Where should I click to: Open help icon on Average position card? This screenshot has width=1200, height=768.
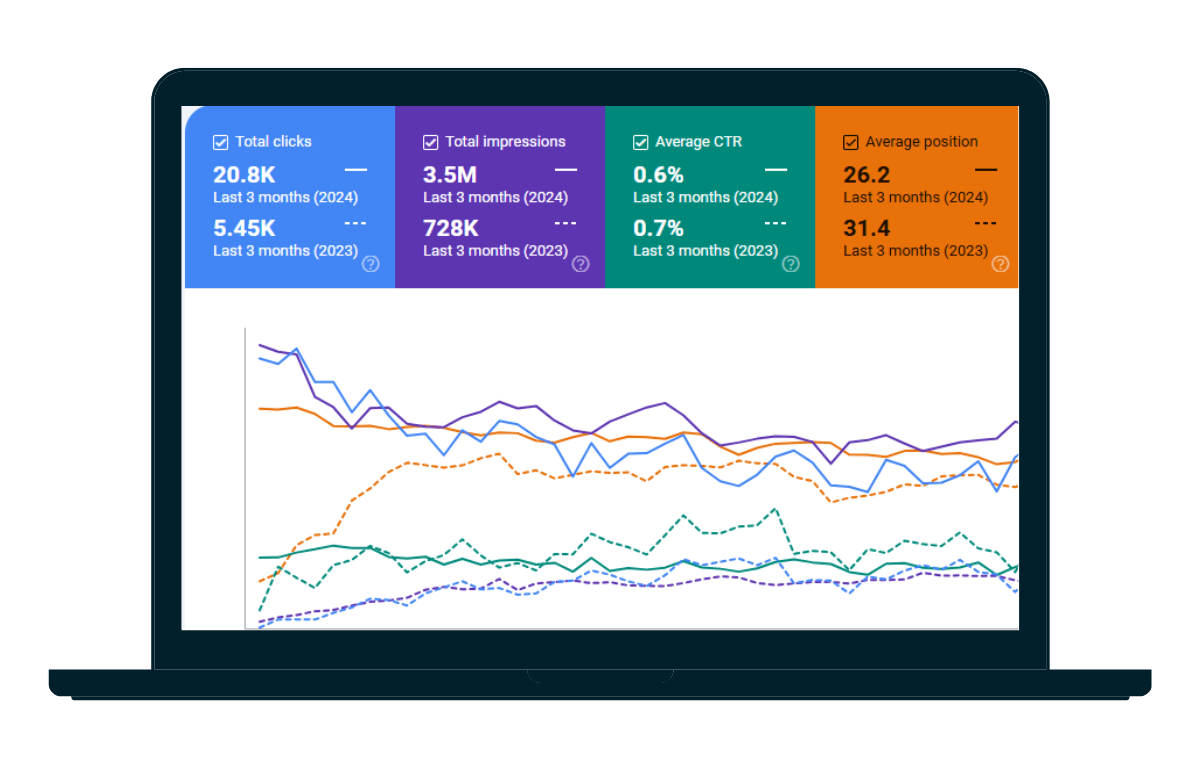coord(1000,264)
